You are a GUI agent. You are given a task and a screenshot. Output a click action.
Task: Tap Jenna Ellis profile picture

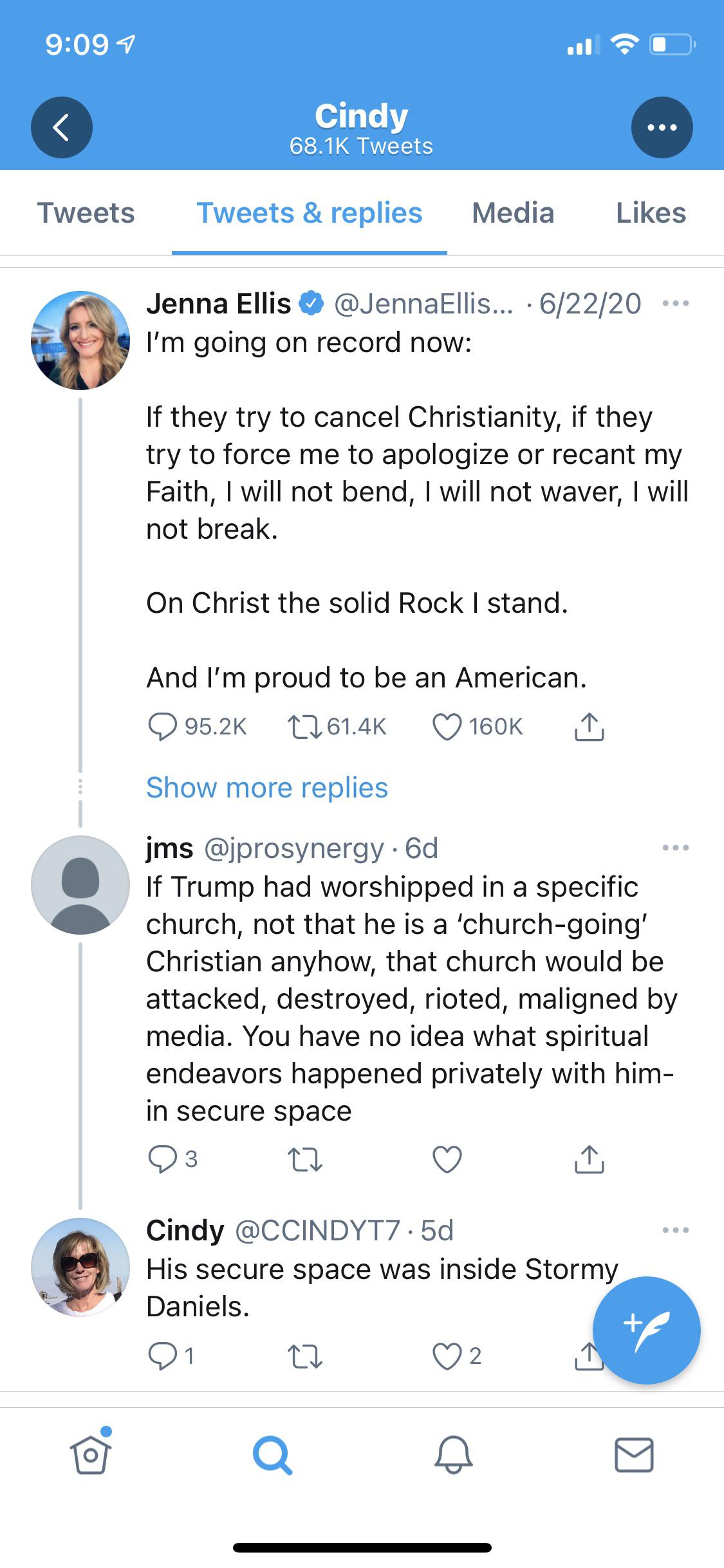pos(80,341)
